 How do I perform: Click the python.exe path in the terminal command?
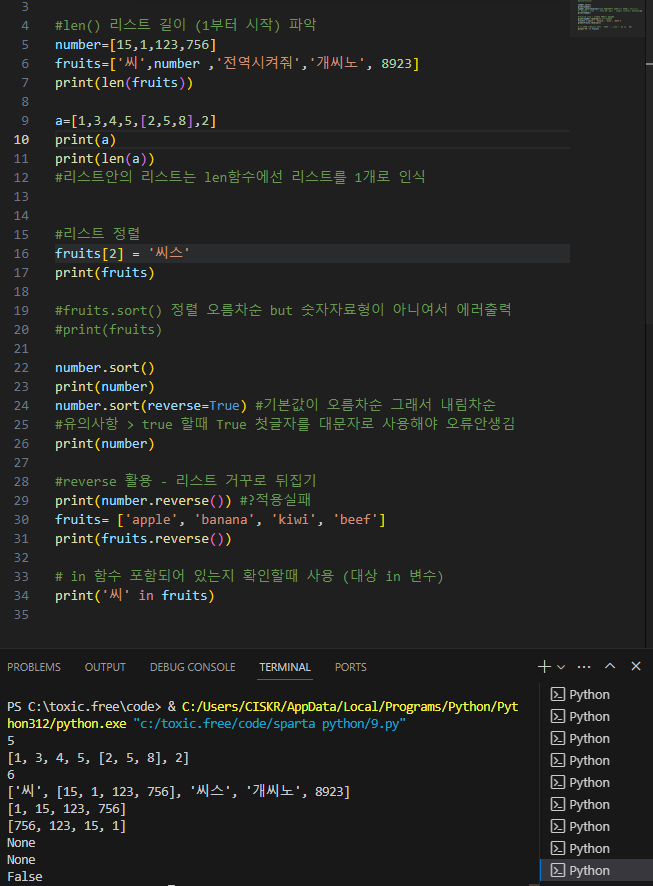tap(265, 715)
